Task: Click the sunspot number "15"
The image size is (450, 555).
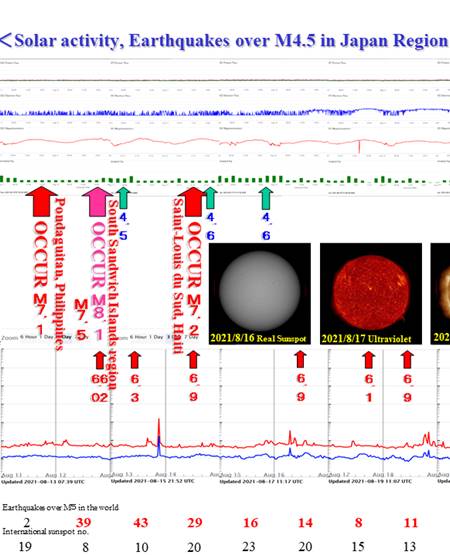Action: (357, 547)
